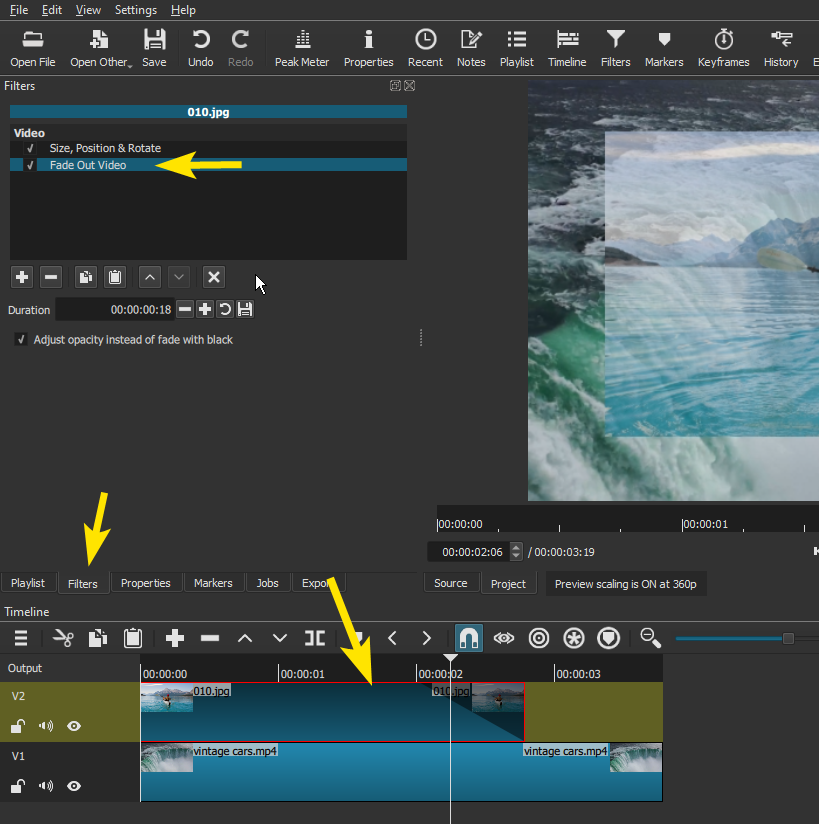This screenshot has width=819, height=824.
Task: Open the View menu
Action: 88,10
